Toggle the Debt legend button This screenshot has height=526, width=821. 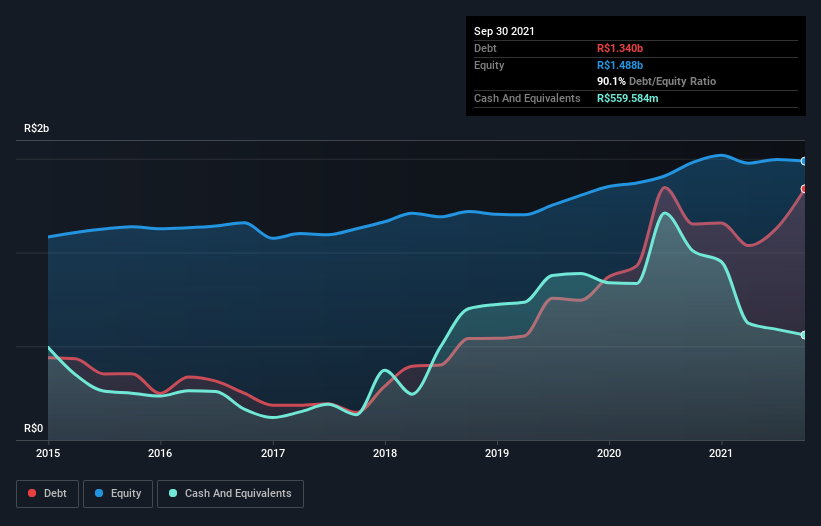[48, 494]
